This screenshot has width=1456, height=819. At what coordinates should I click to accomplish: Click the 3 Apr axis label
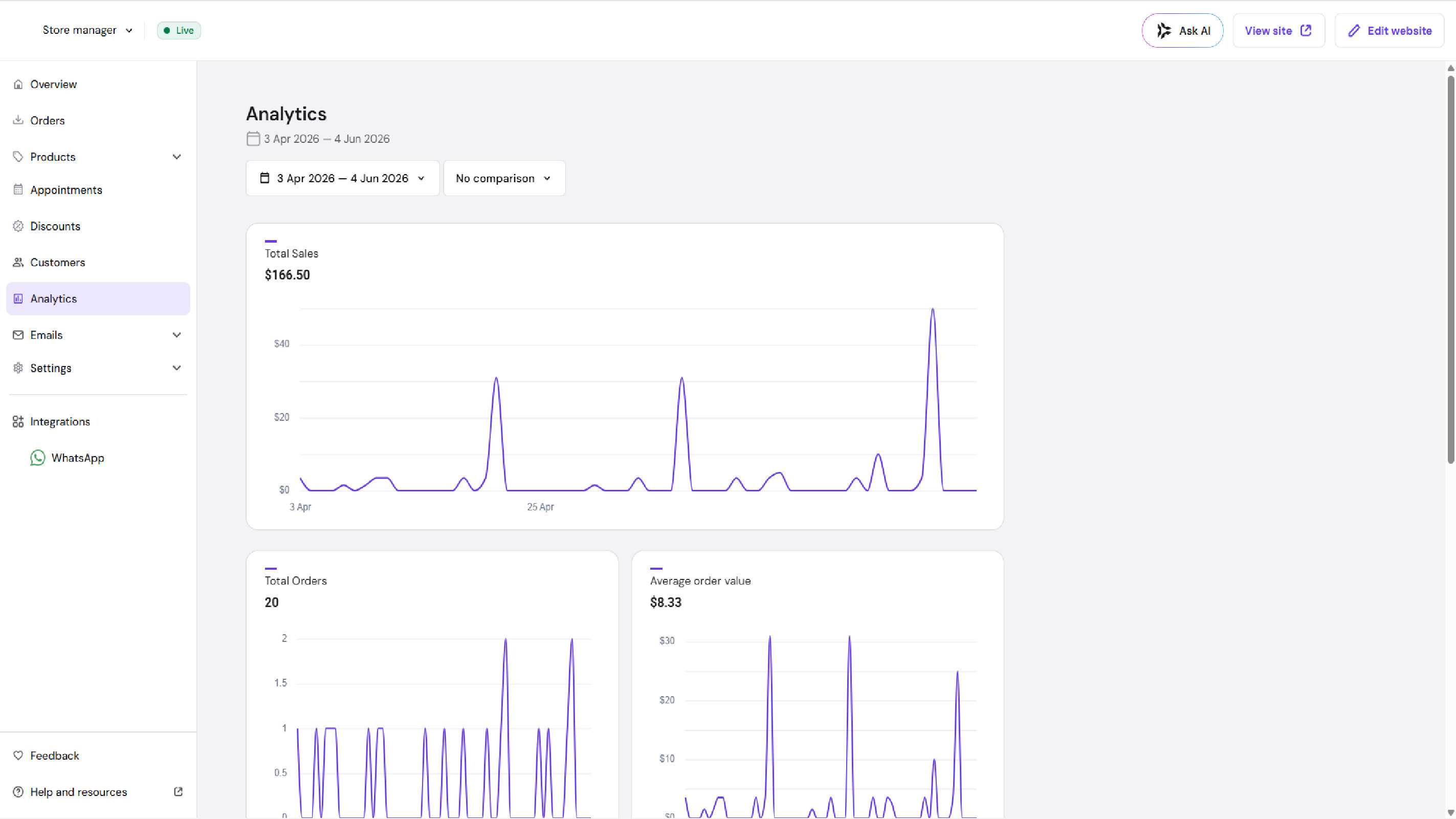(300, 507)
